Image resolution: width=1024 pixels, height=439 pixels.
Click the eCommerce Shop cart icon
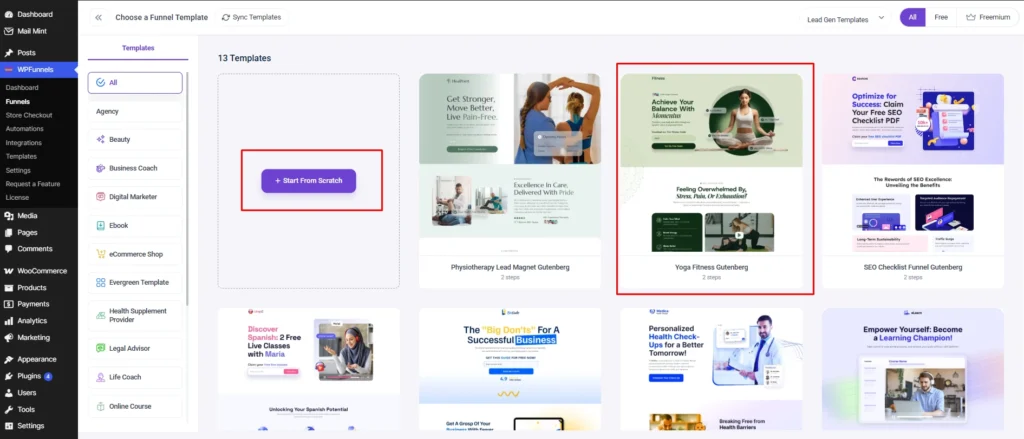point(101,254)
